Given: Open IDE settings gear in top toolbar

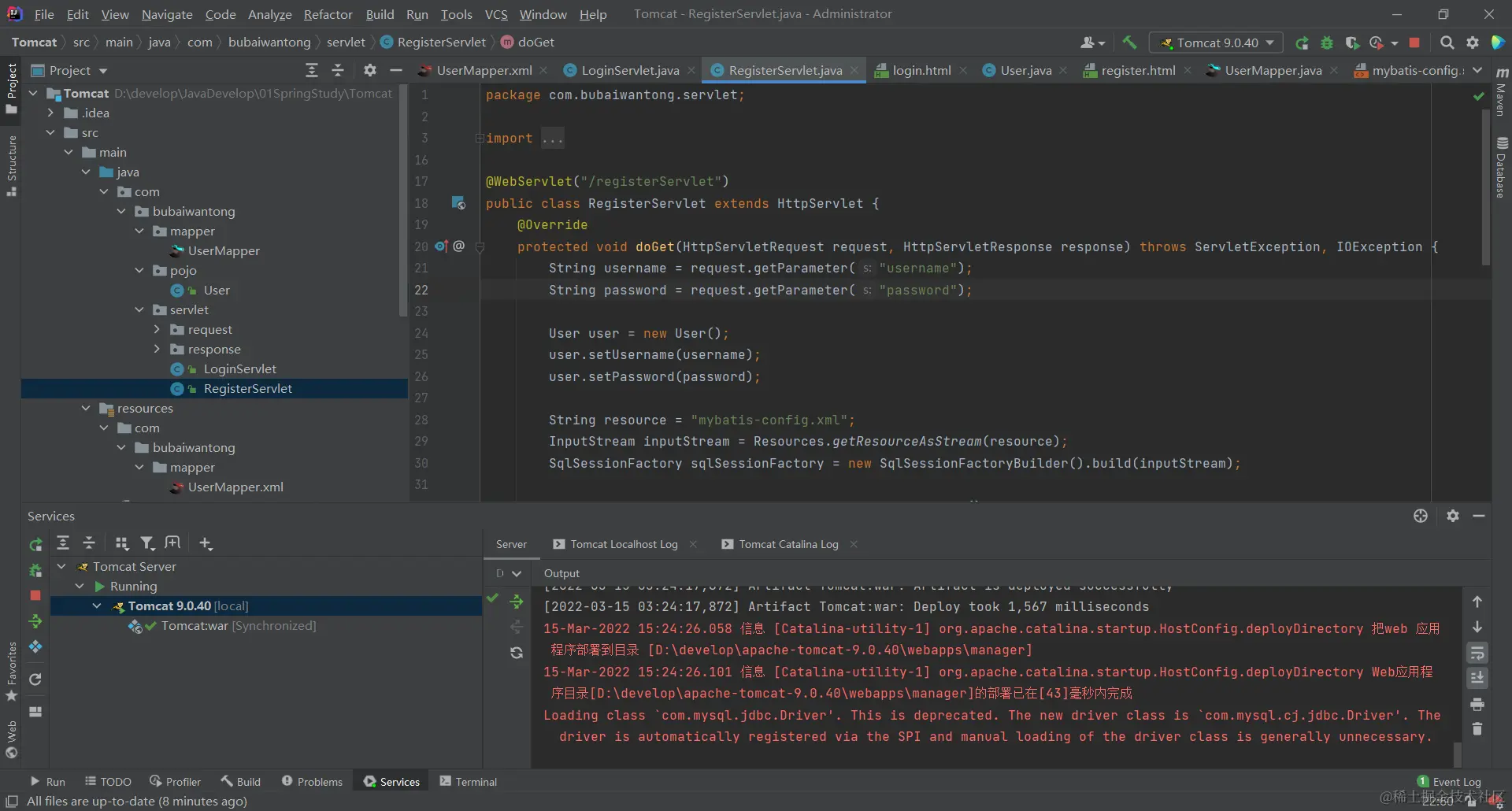Looking at the screenshot, I should pos(1472,43).
